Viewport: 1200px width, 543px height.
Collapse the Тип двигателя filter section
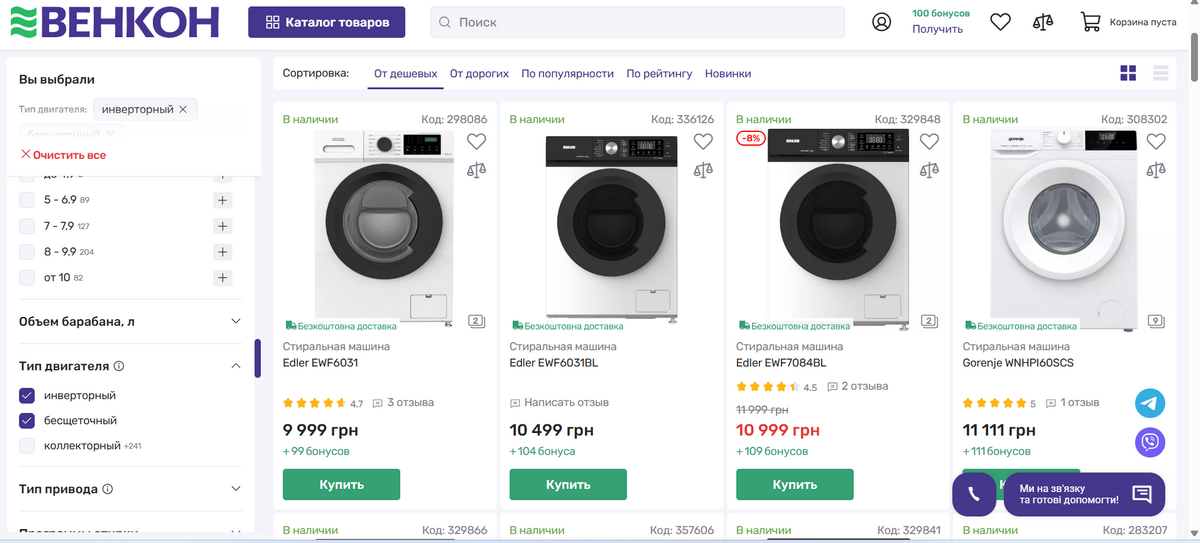tap(236, 366)
